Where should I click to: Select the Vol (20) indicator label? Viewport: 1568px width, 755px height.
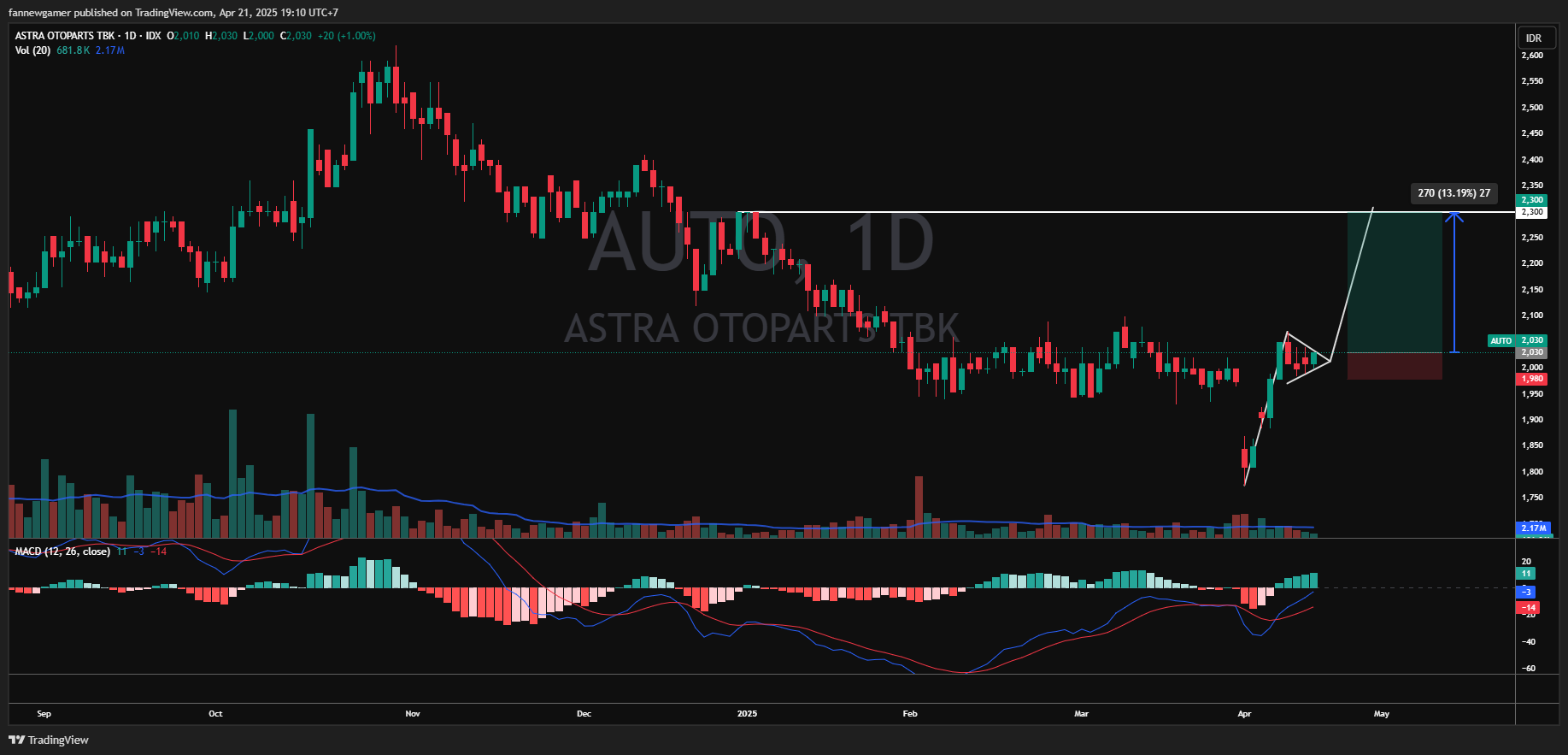[x=32, y=50]
